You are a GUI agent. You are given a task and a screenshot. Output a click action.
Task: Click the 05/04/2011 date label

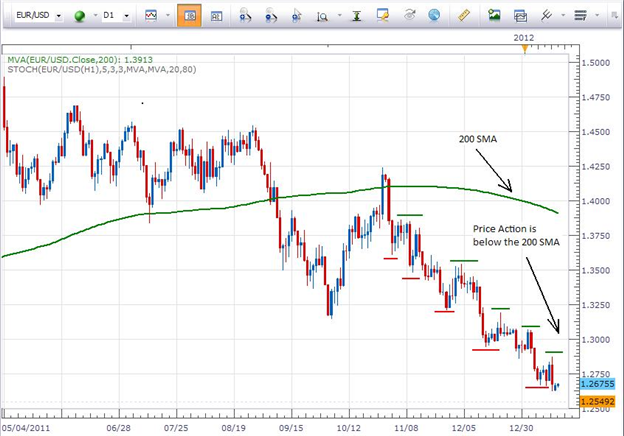pos(26,428)
